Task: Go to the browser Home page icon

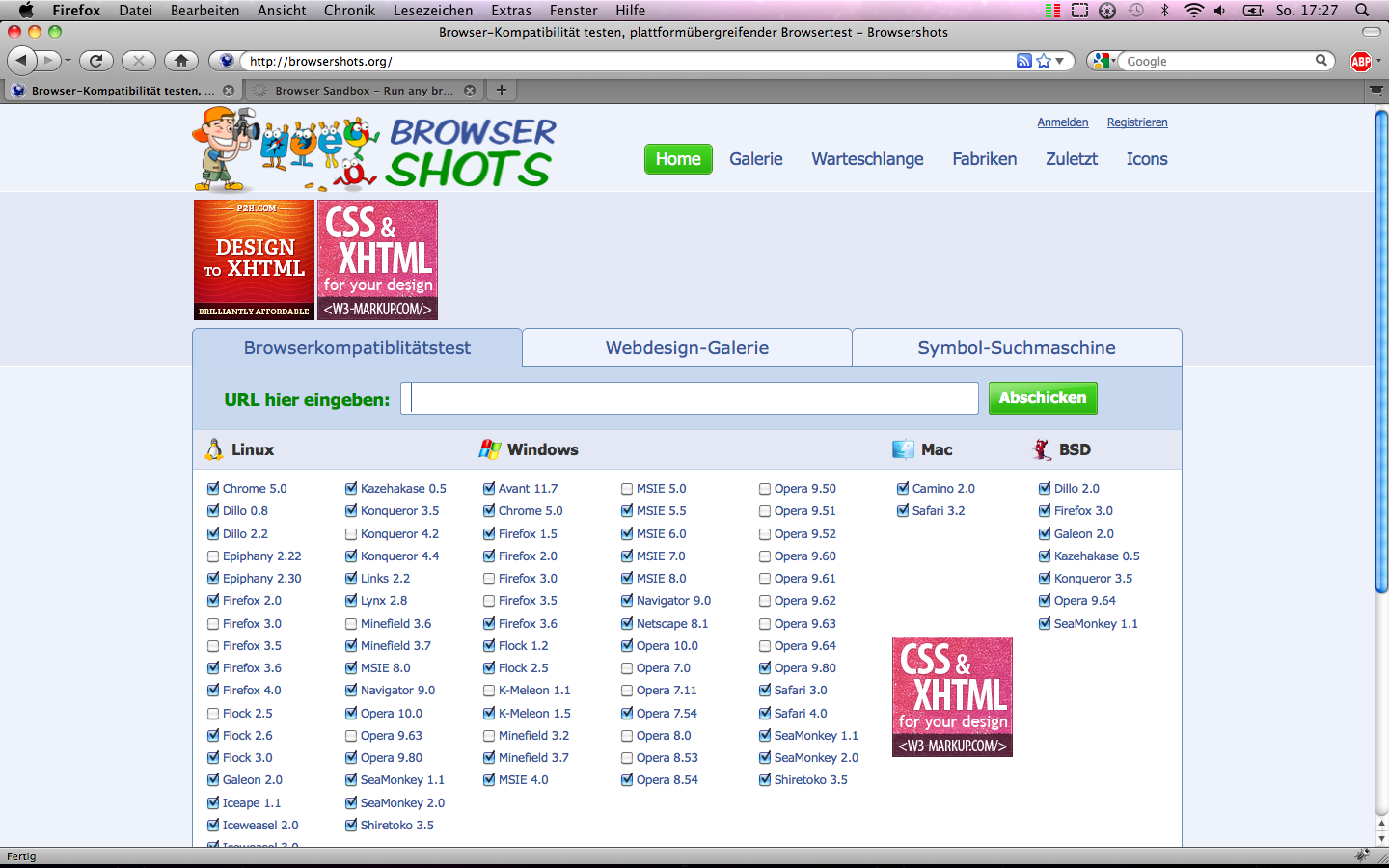Action: (181, 61)
